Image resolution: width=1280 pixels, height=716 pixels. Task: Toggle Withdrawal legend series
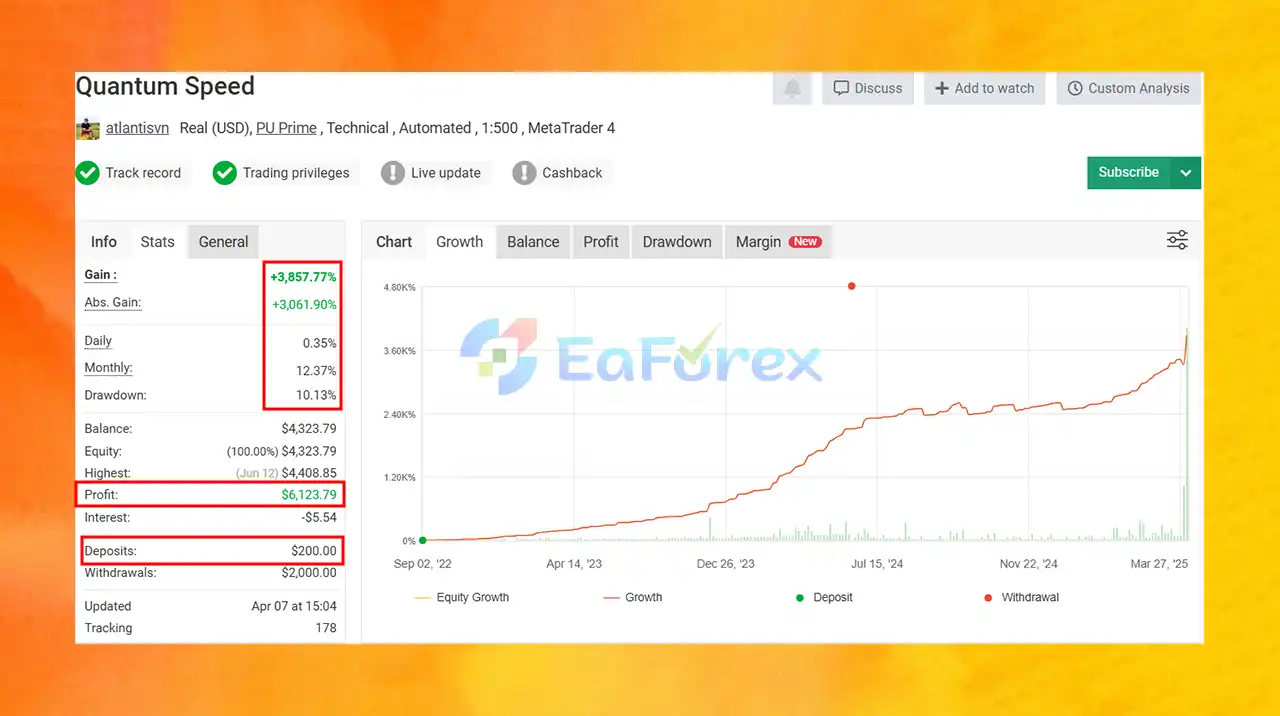(1021, 597)
